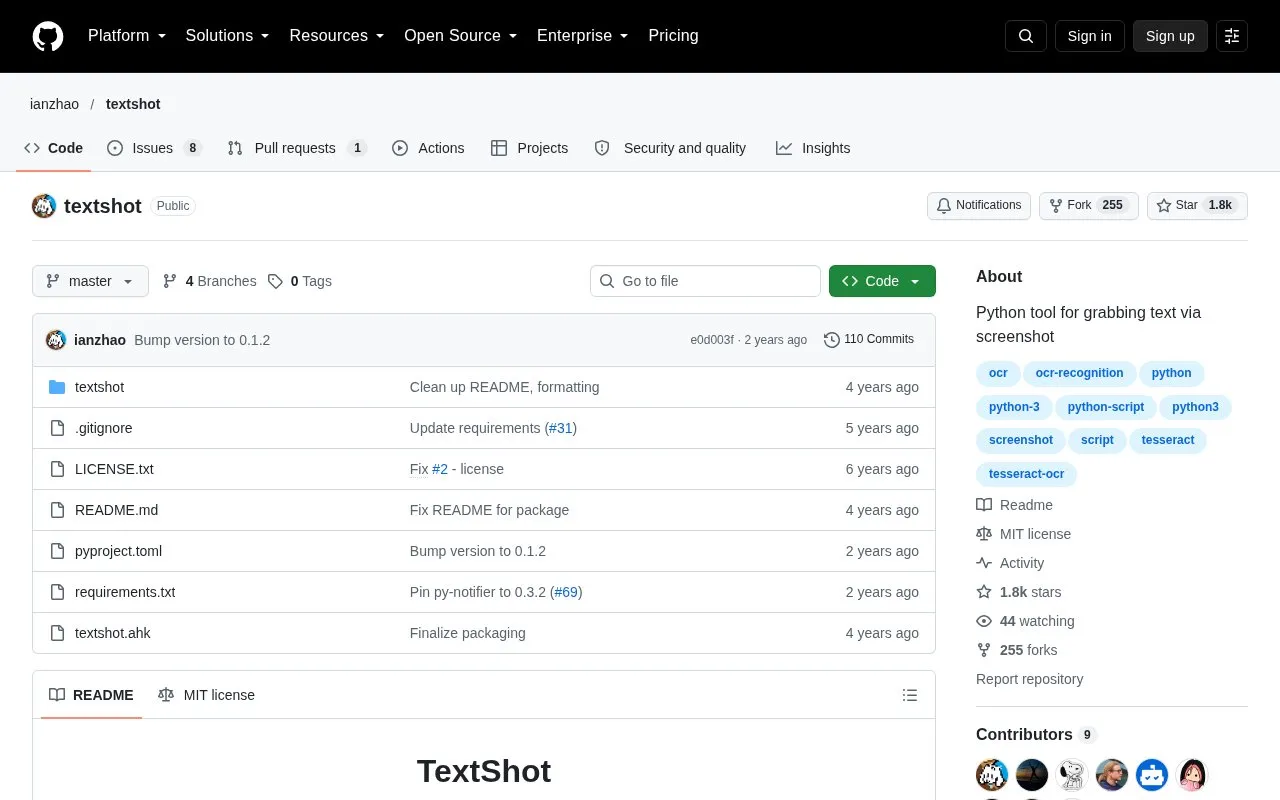Open the tesseract-ocr topic tag
1280x800 pixels.
(x=1026, y=474)
